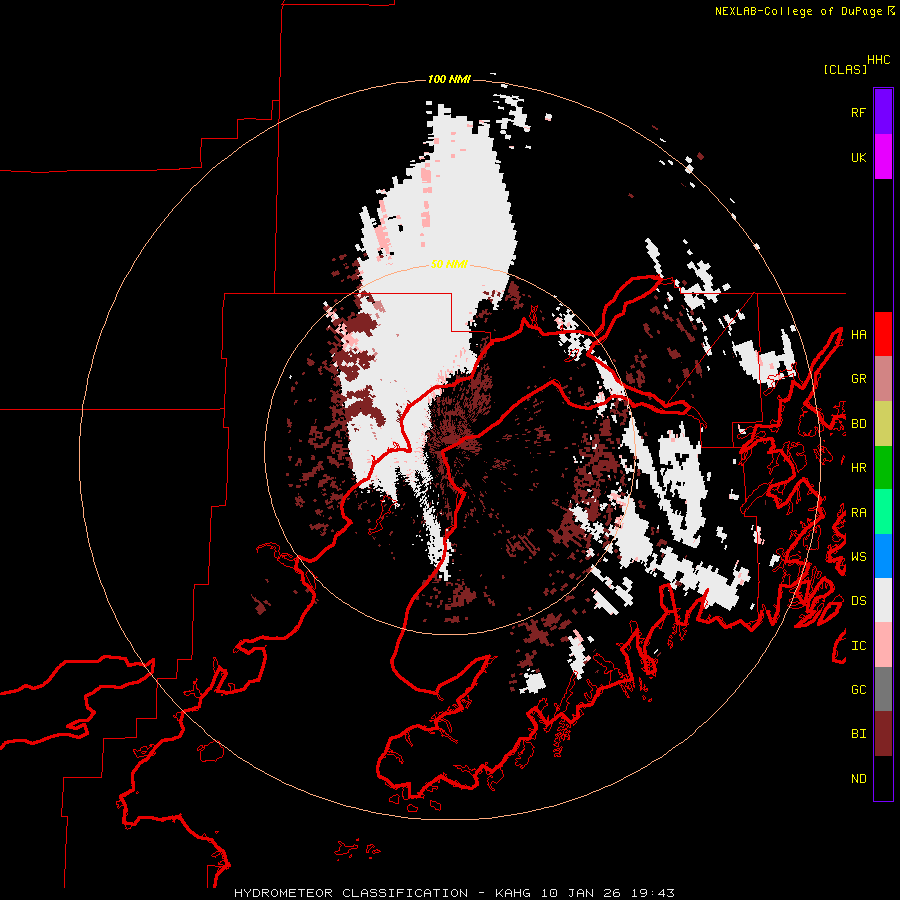Click the 19:43 timestamp
This screenshot has height=900, width=900.
point(653,893)
